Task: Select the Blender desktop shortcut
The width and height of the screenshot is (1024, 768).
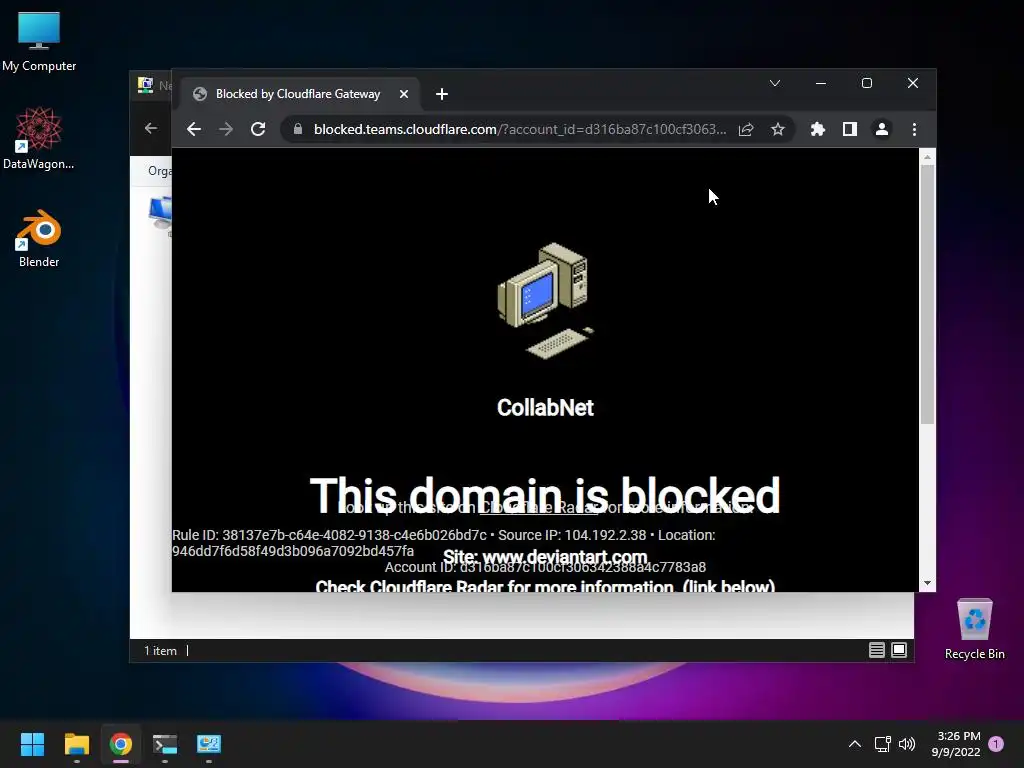Action: coord(39,239)
